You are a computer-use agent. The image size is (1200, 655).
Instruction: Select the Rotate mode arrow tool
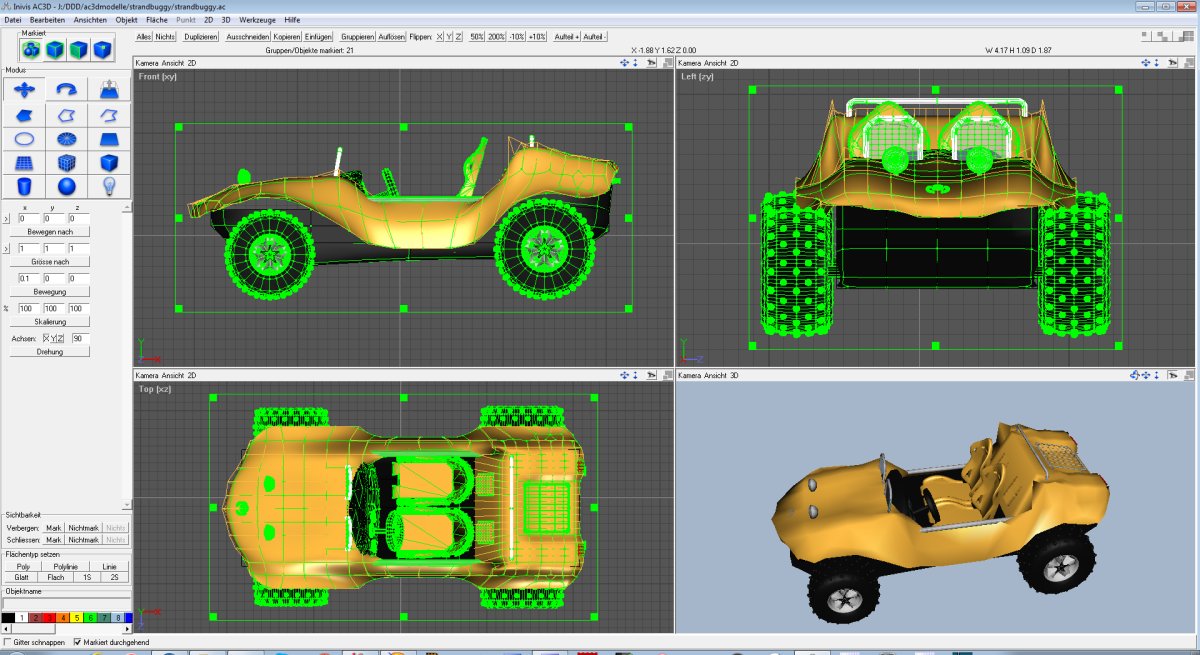click(67, 91)
